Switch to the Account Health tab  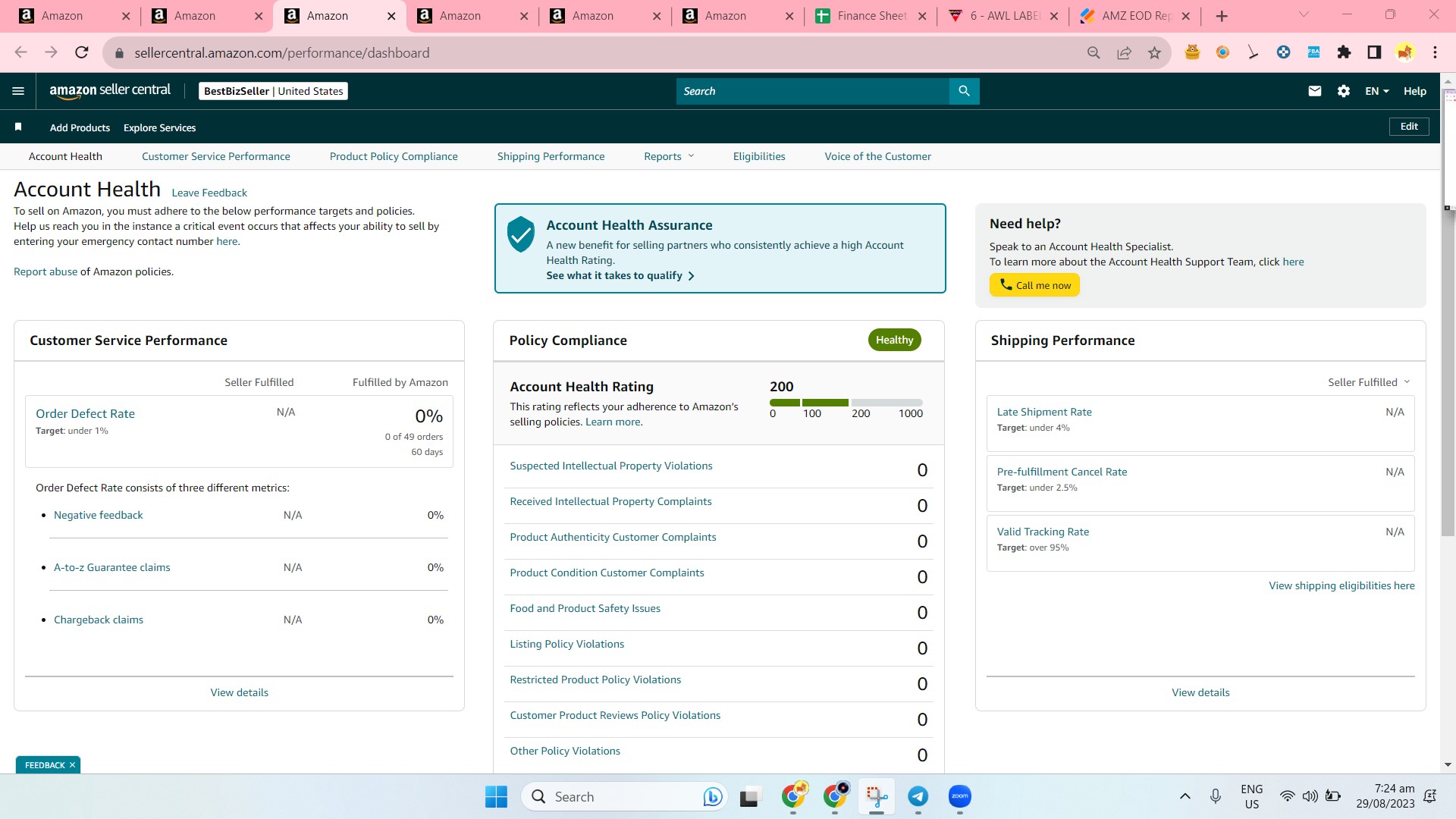coord(65,156)
